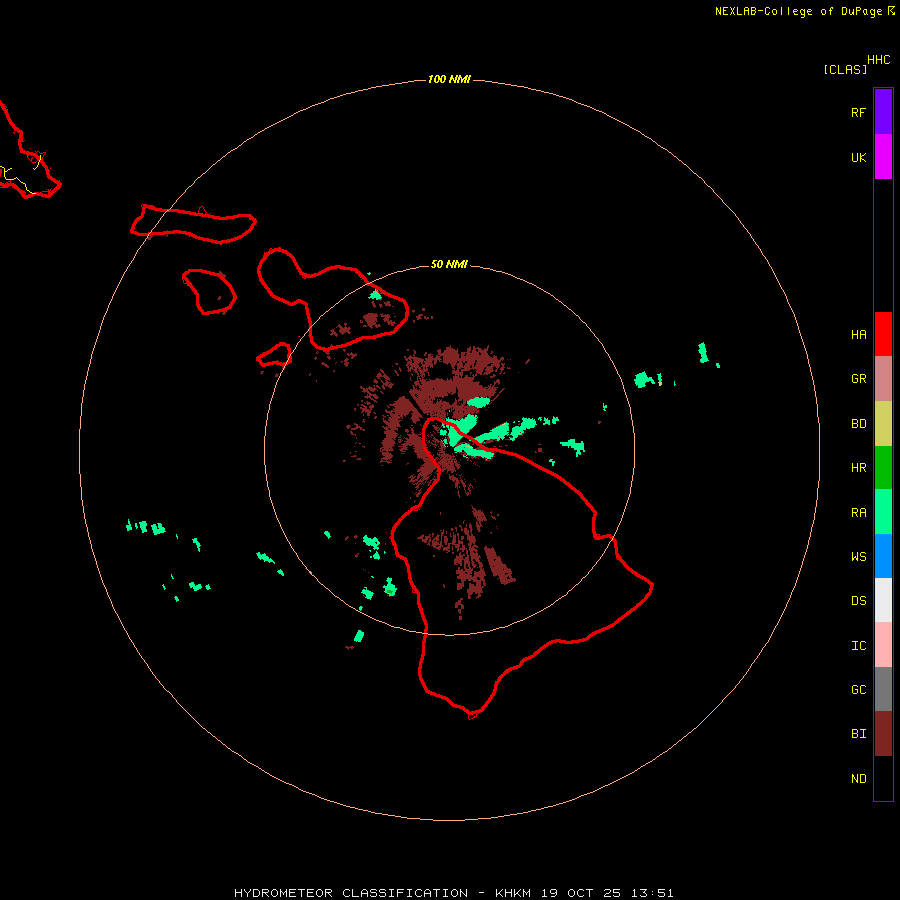The height and width of the screenshot is (900, 900).
Task: Click the IC legend label
Action: [x=858, y=645]
